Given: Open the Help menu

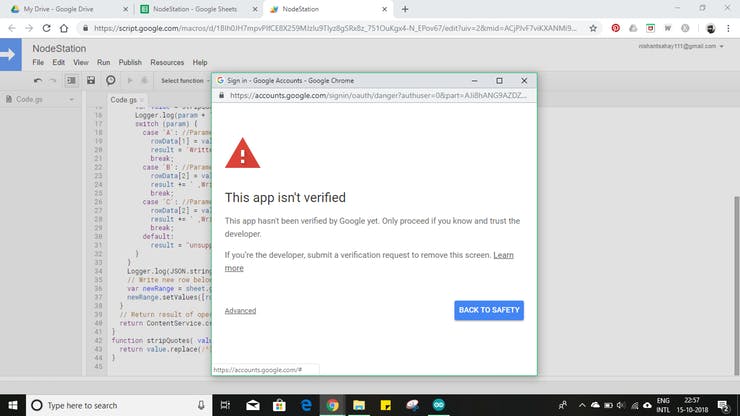Looking at the screenshot, I should coord(200,62).
